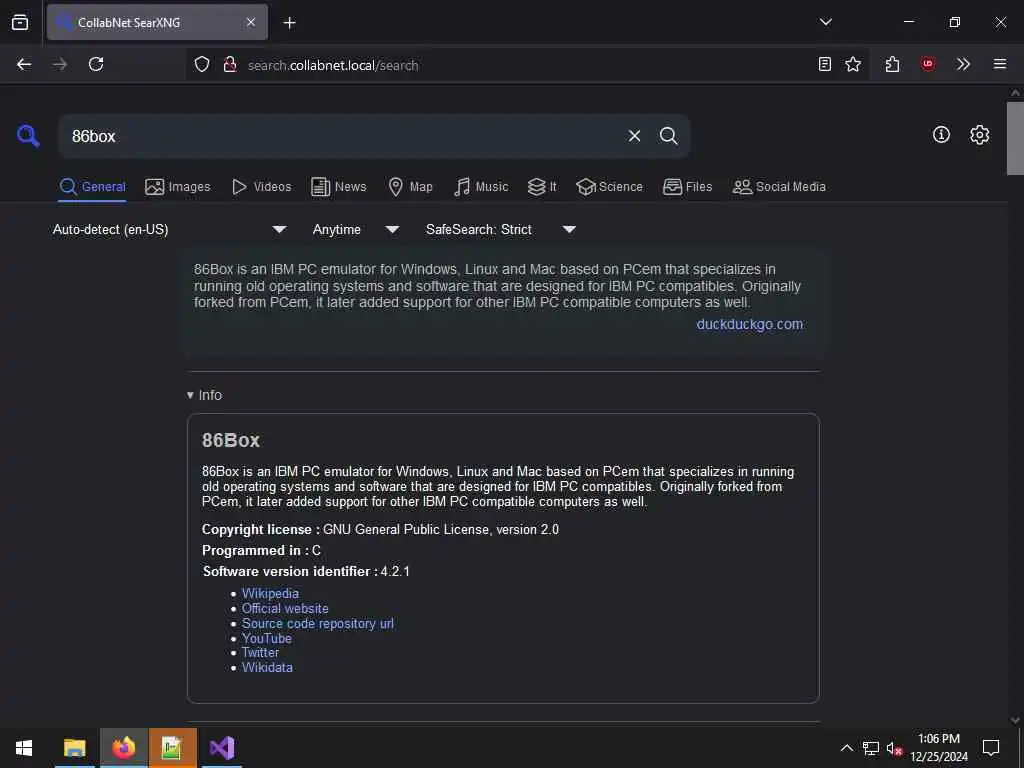Open the notification center icon
The height and width of the screenshot is (768, 1024).
[991, 748]
